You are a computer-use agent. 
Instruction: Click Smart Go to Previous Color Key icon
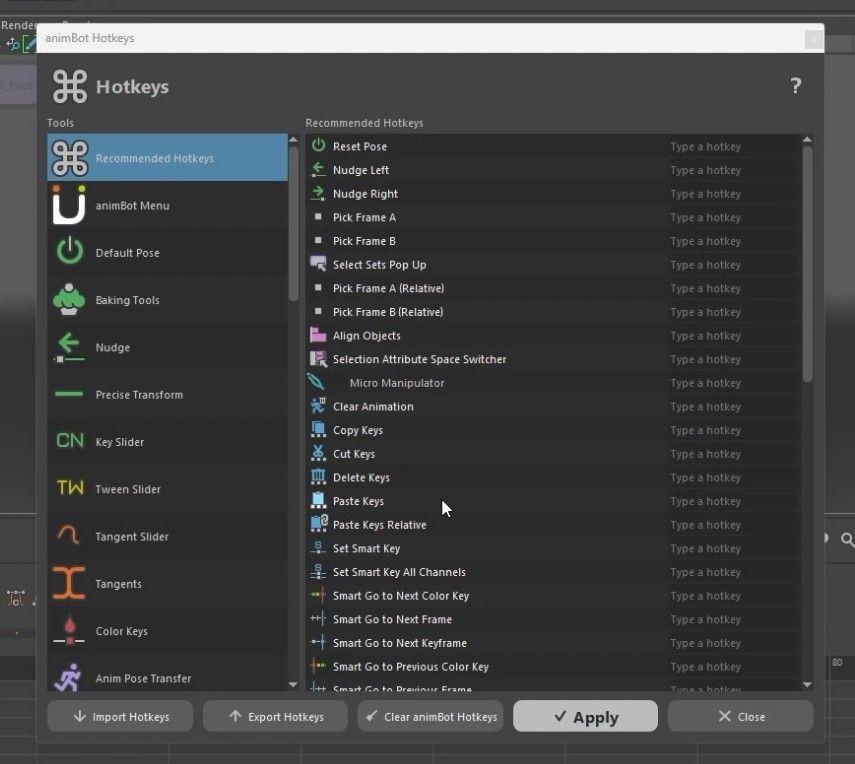[318, 665]
